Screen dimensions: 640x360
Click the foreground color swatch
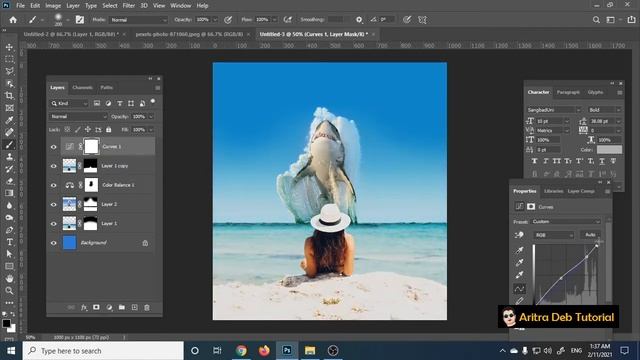6,323
